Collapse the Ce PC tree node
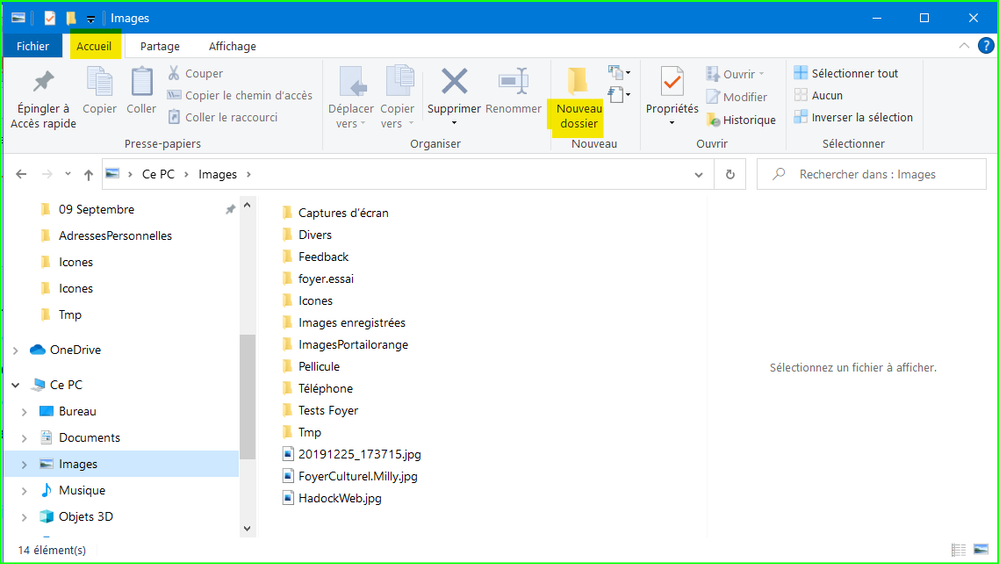 click(15, 385)
